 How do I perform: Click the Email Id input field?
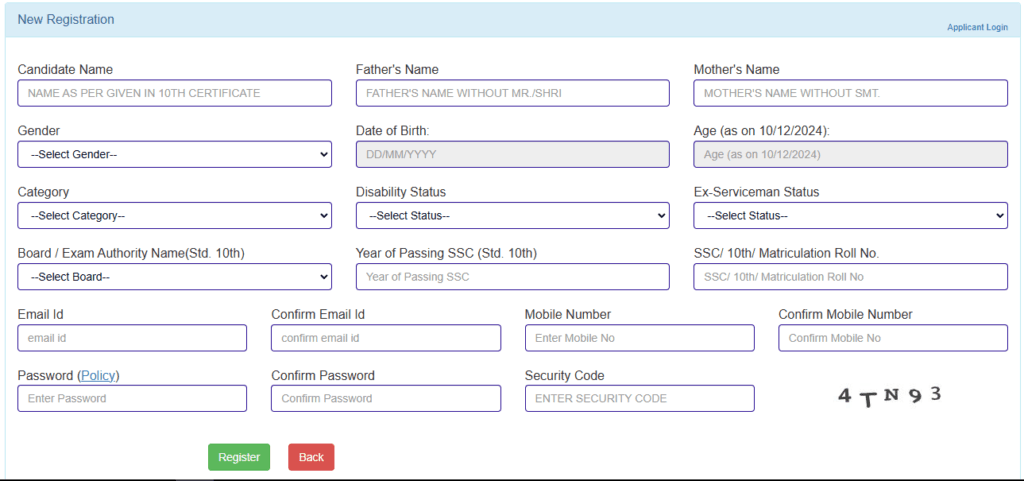click(x=132, y=338)
